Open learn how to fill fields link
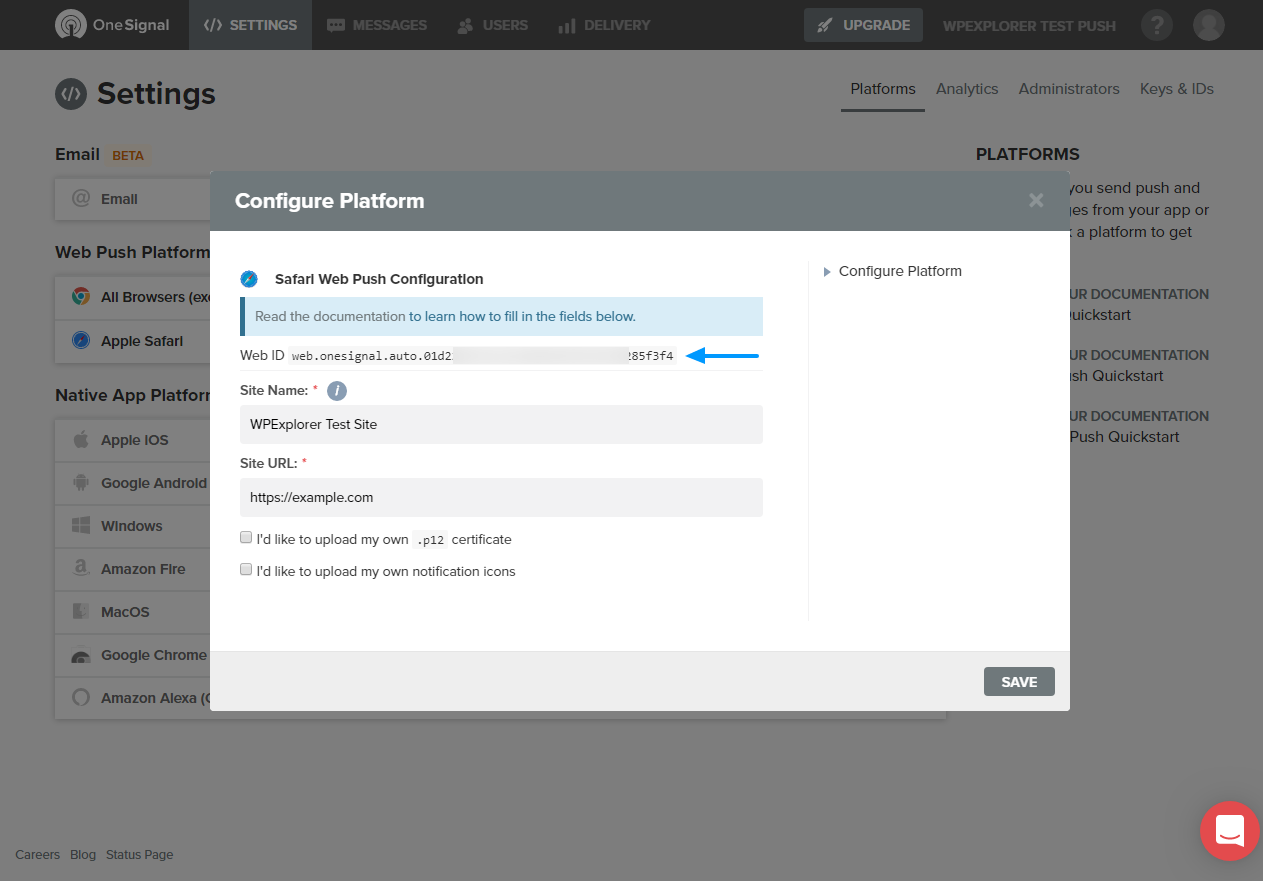 [522, 316]
